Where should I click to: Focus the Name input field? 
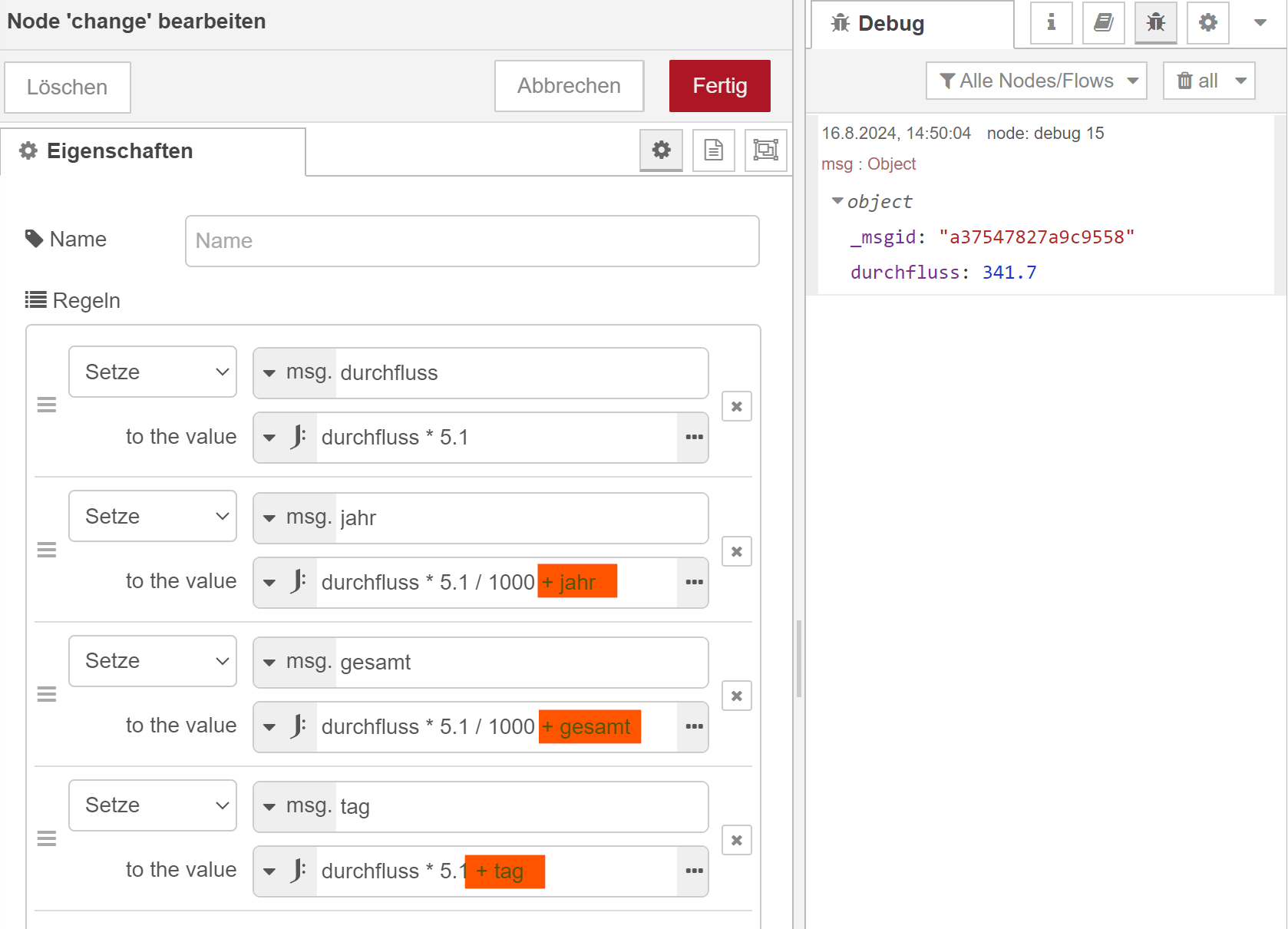(x=472, y=241)
